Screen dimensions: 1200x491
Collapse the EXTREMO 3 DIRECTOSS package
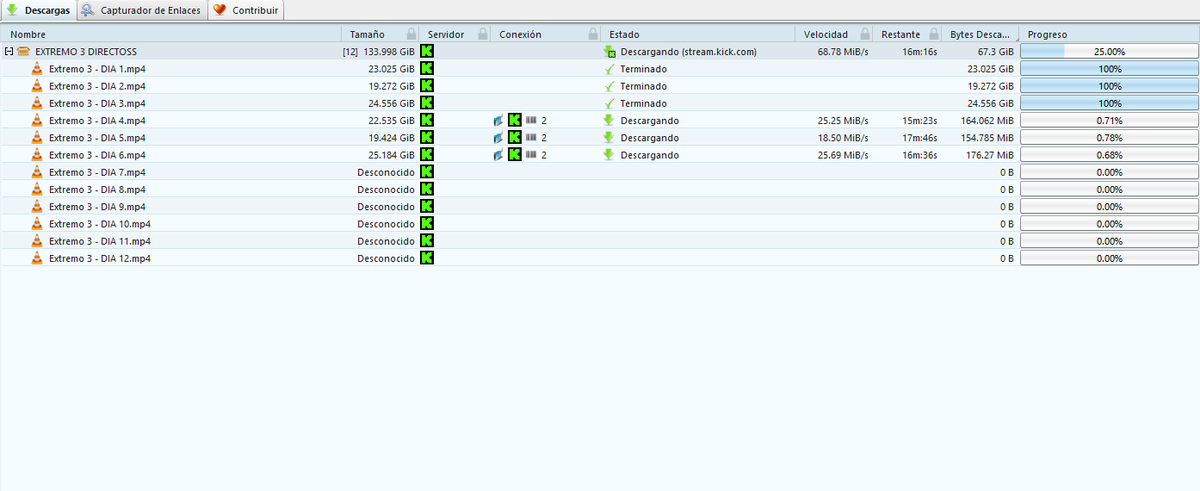8,51
